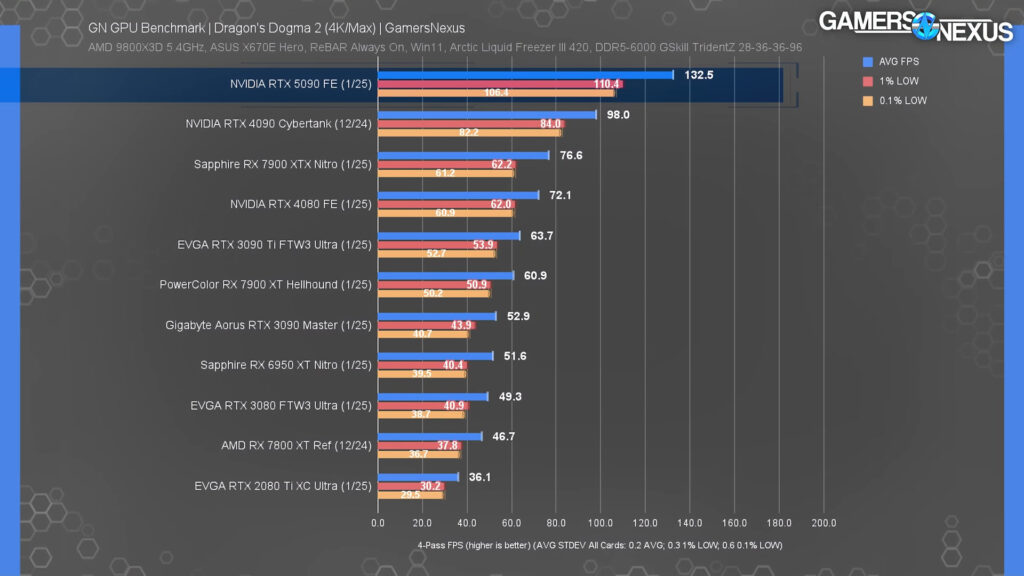
Task: Click the 60.9 average FPS value of PowerColor RX 7900 XT
Action: click(536, 276)
